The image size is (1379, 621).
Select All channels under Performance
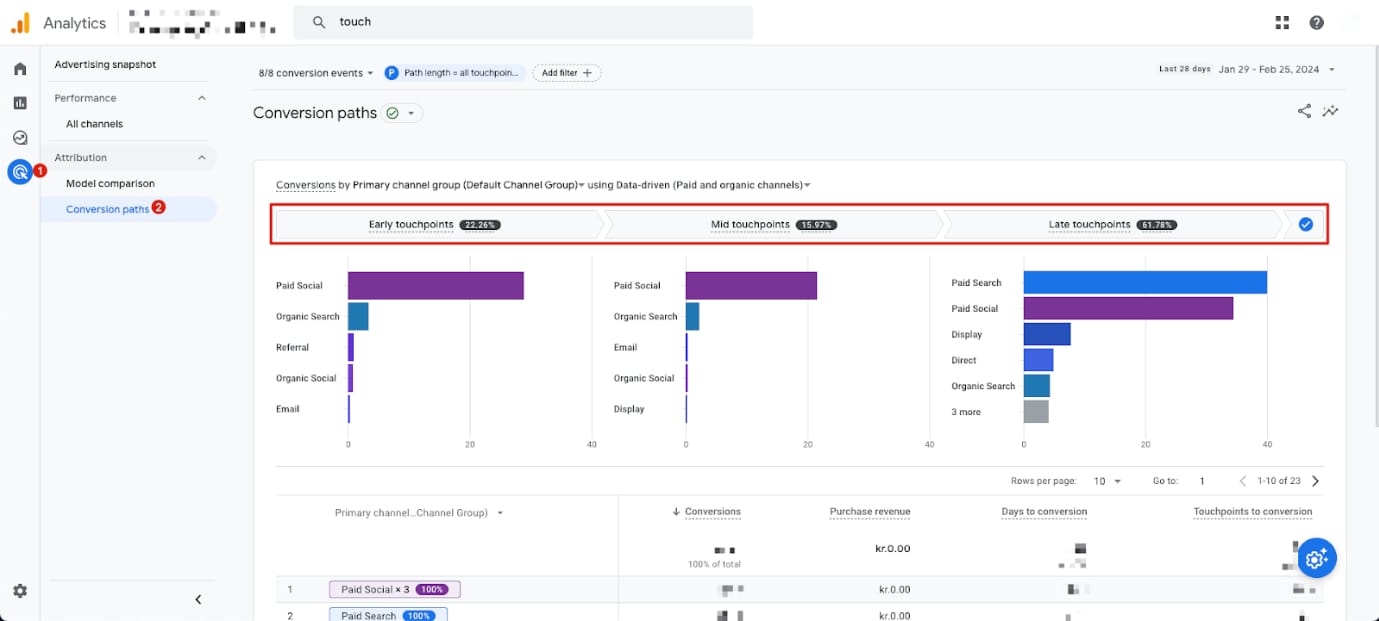click(94, 124)
